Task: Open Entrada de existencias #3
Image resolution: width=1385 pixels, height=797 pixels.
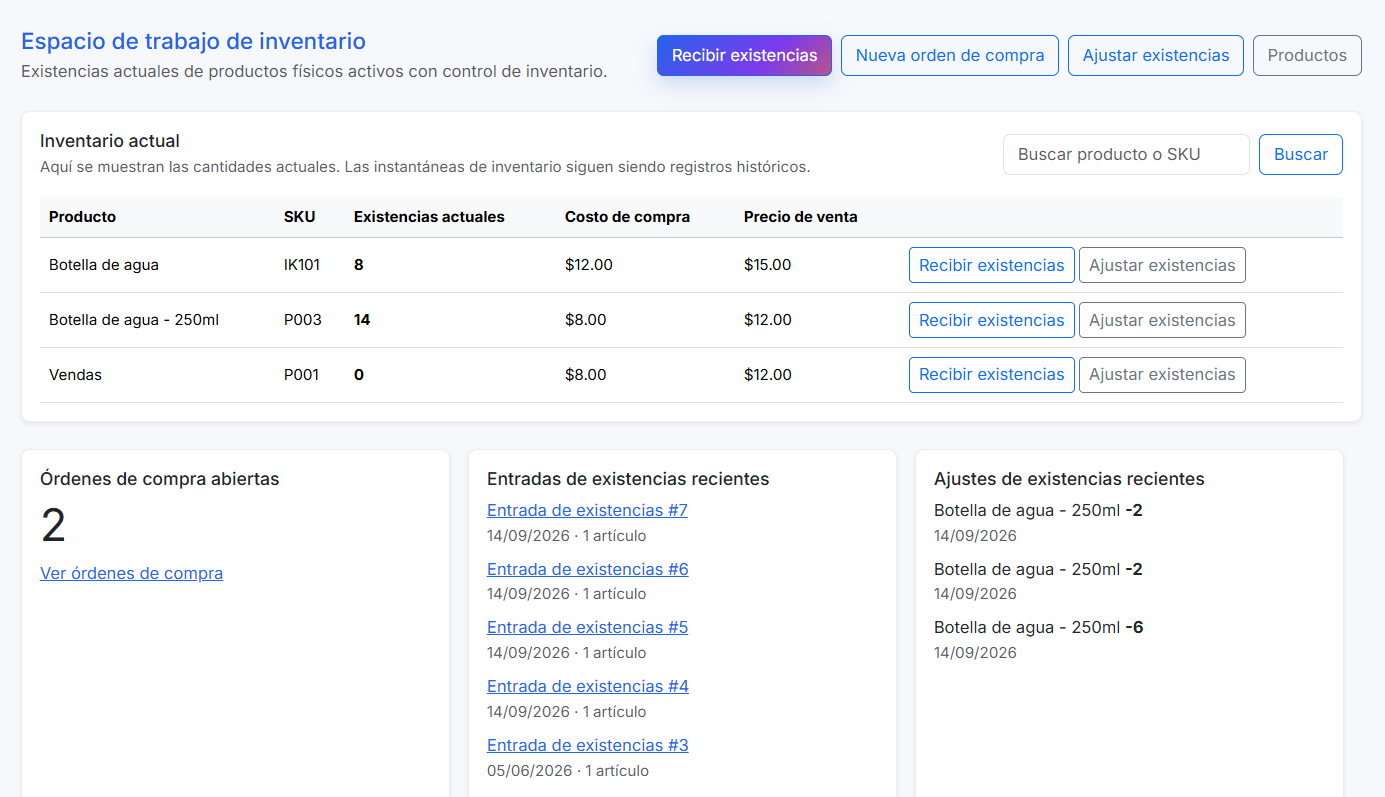Action: point(587,745)
